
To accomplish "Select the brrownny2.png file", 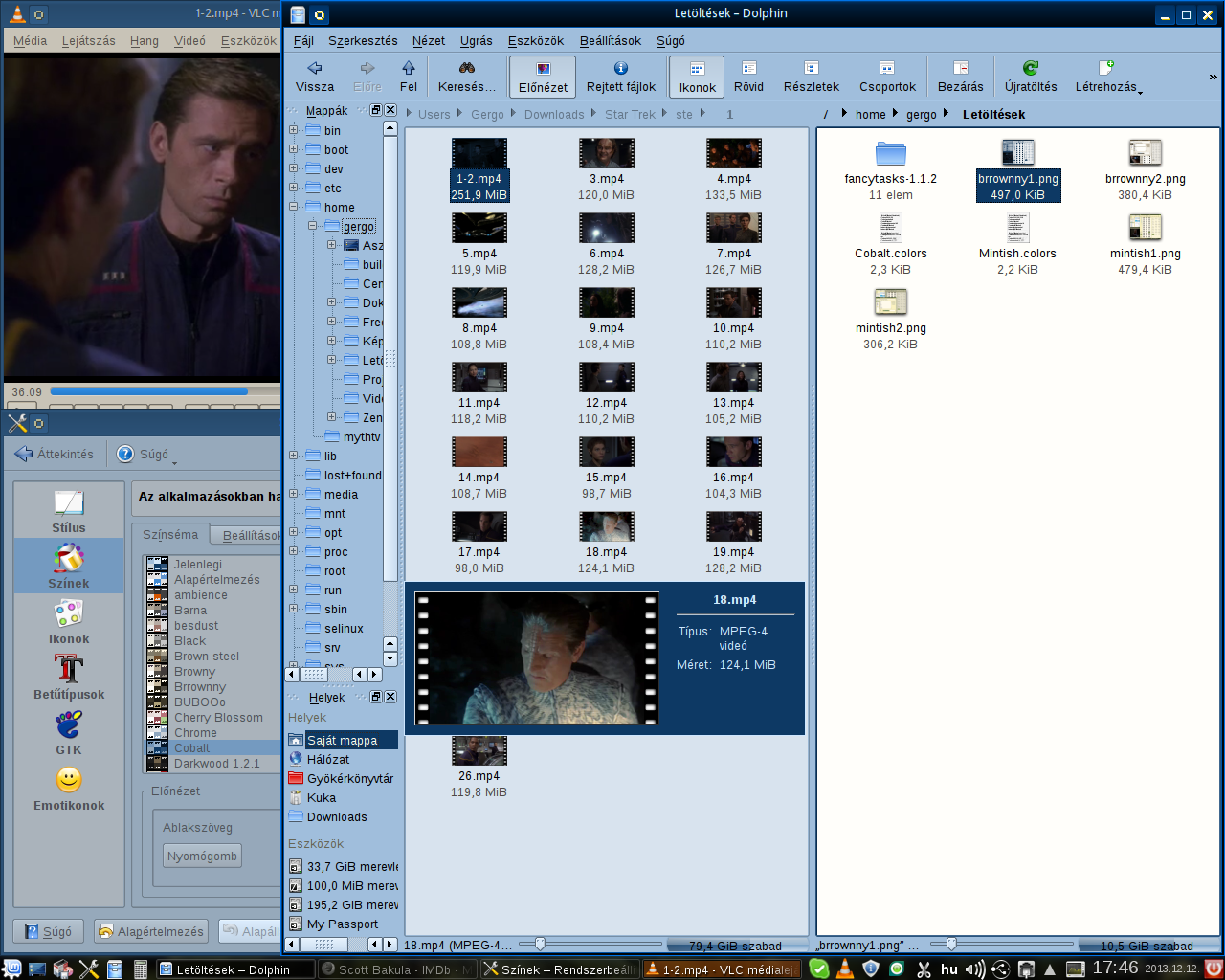I will click(x=1145, y=171).
